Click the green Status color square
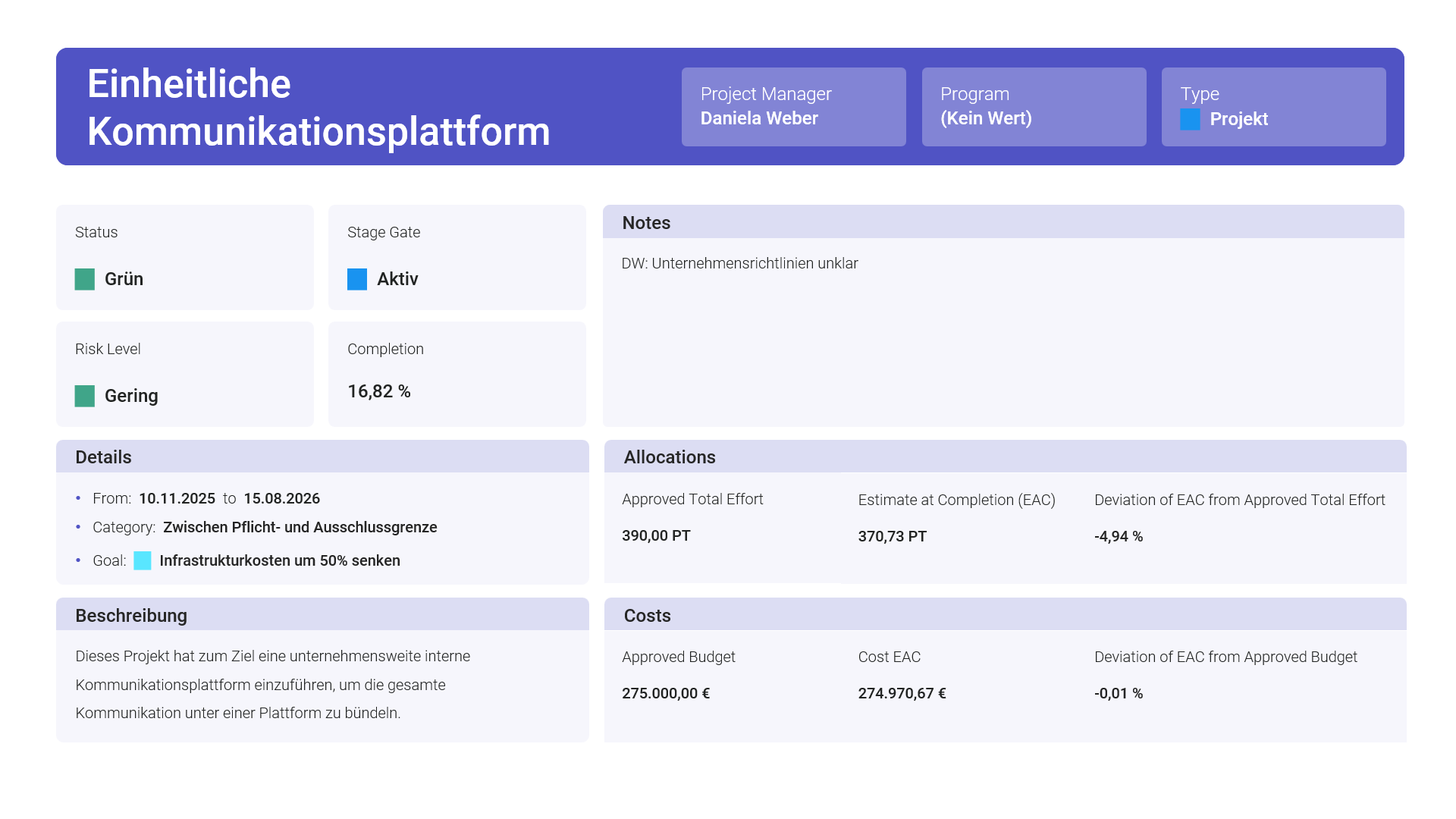 point(85,279)
